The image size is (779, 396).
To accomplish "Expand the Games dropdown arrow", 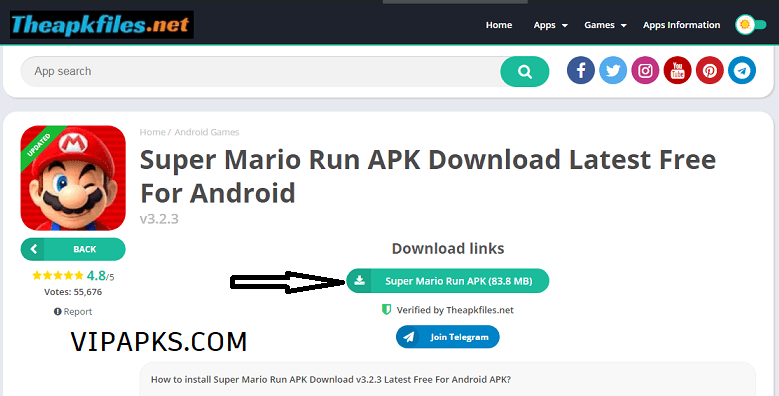I will 623,25.
